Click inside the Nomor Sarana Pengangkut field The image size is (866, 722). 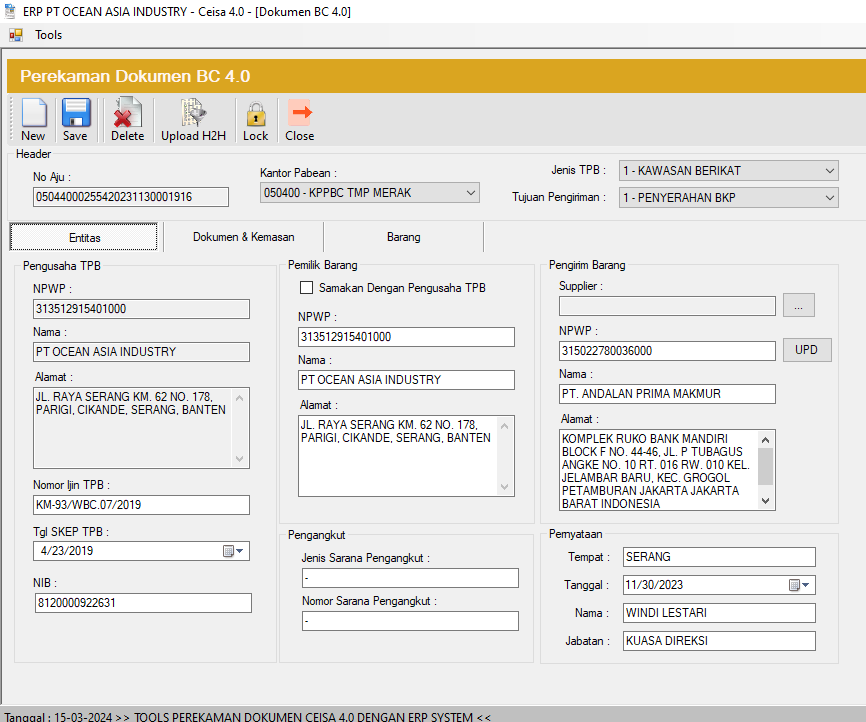[410, 620]
